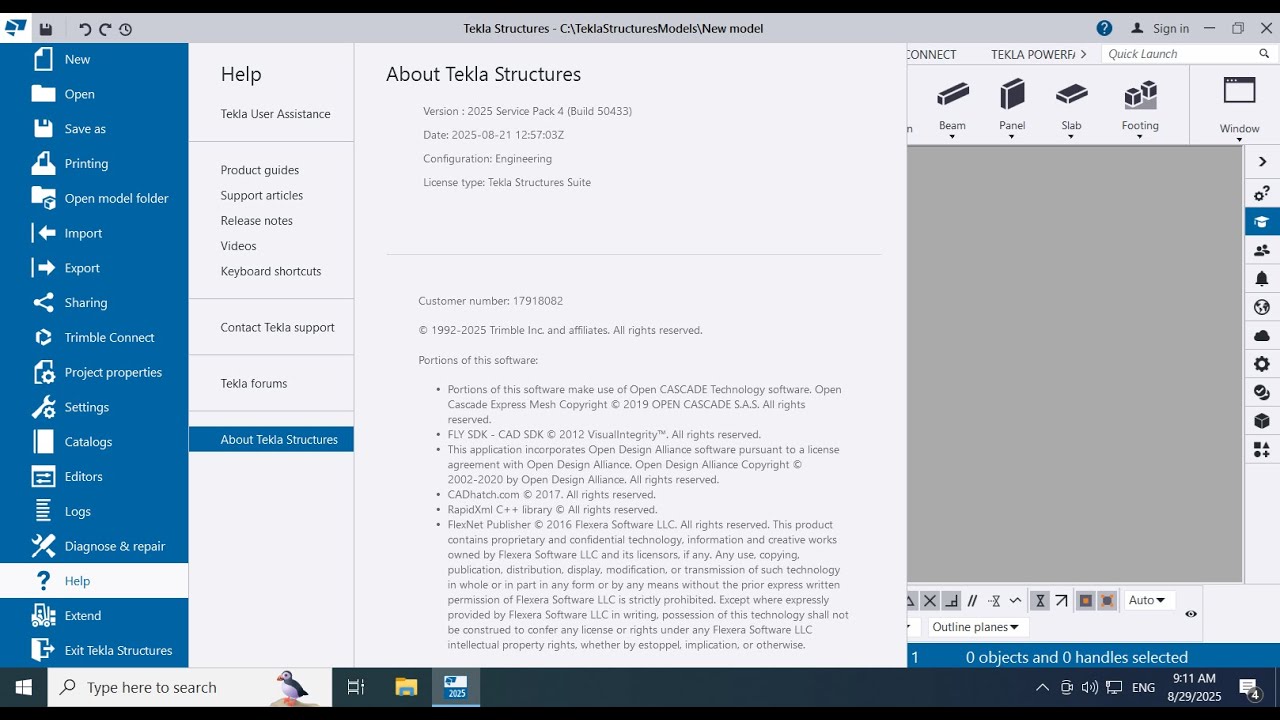Expand the Footing dropdown arrow
1280x720 pixels.
(1140, 137)
